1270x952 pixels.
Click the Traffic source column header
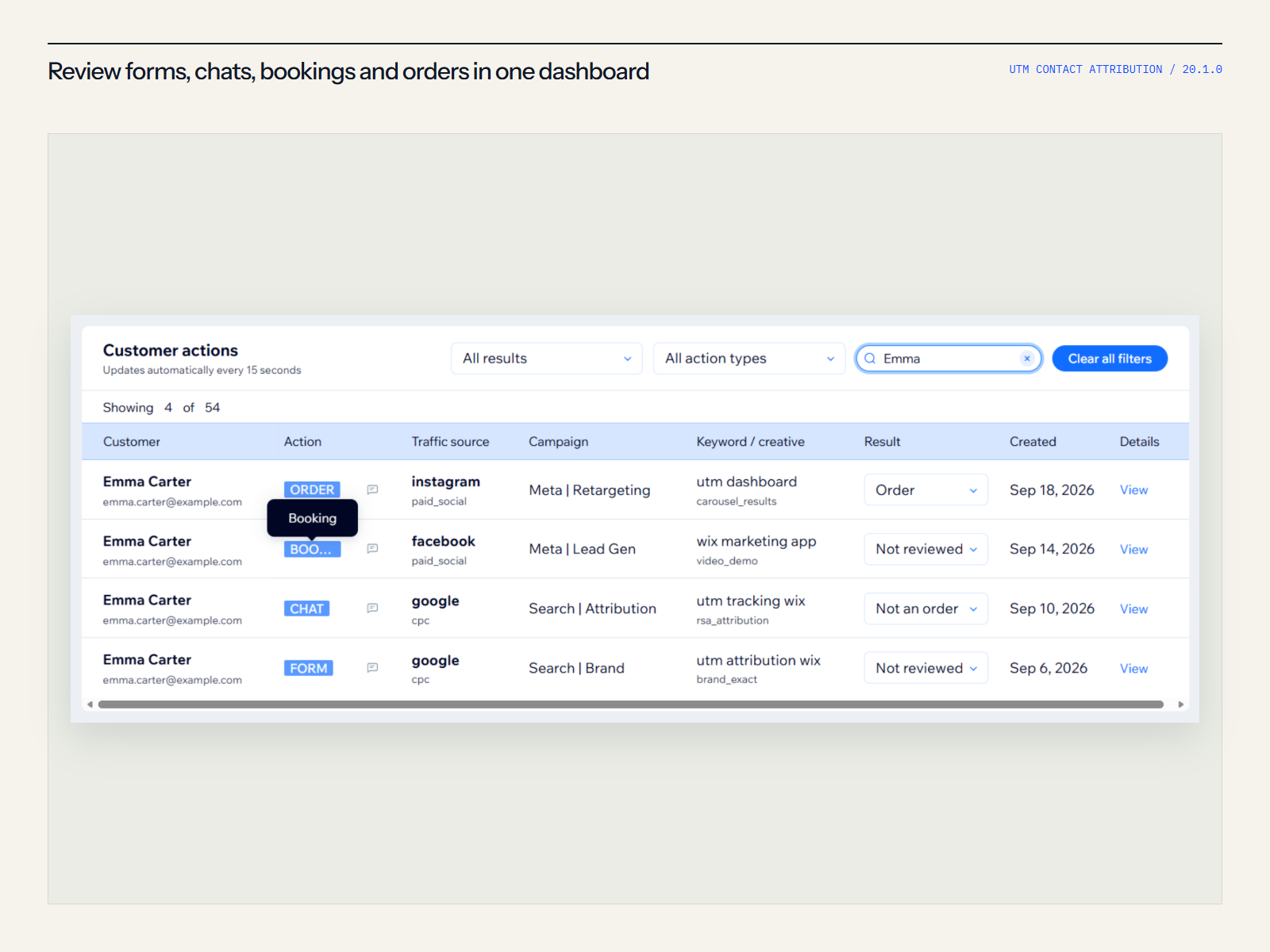[450, 442]
